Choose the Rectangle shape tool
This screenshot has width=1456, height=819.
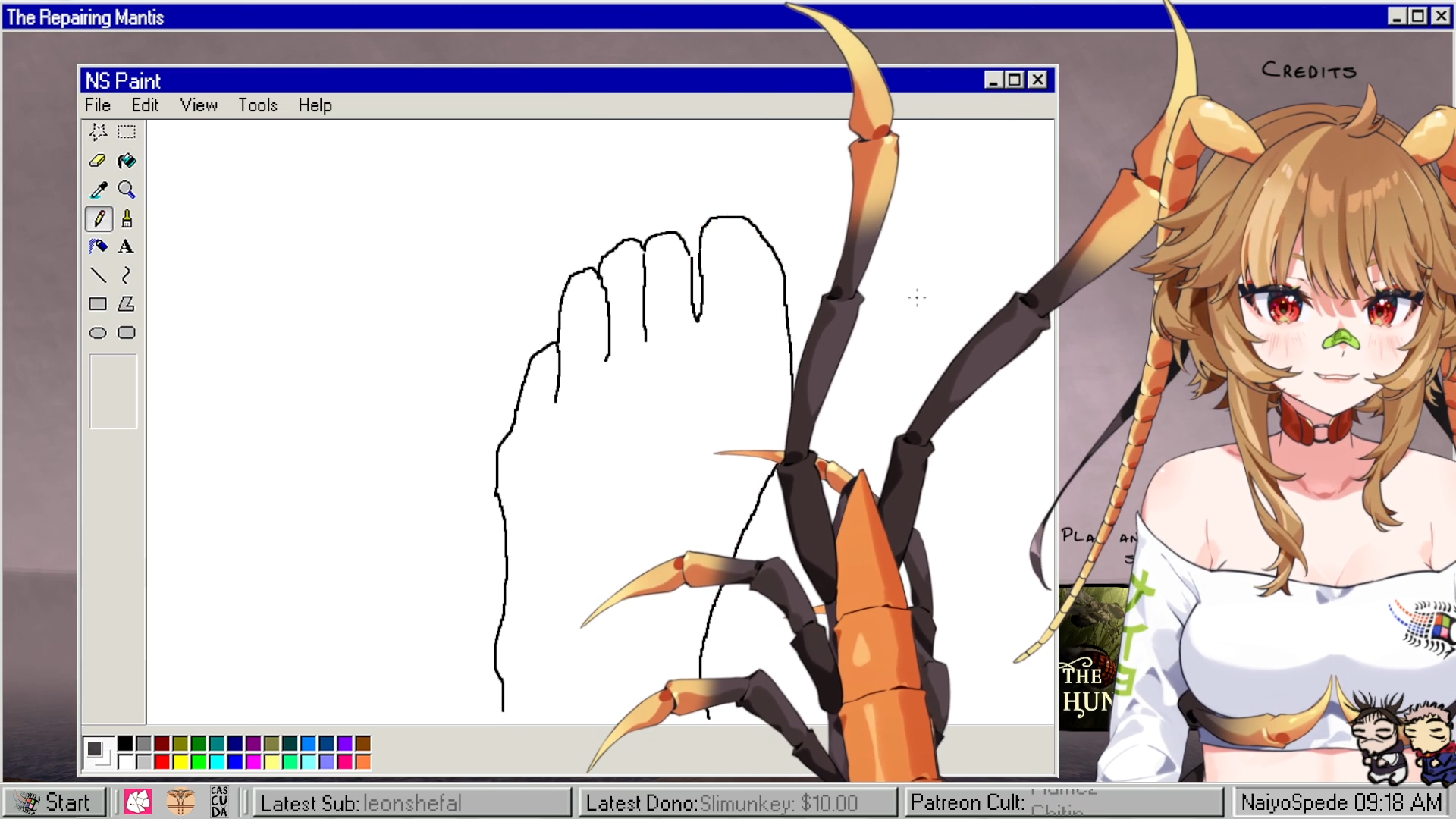(x=98, y=304)
